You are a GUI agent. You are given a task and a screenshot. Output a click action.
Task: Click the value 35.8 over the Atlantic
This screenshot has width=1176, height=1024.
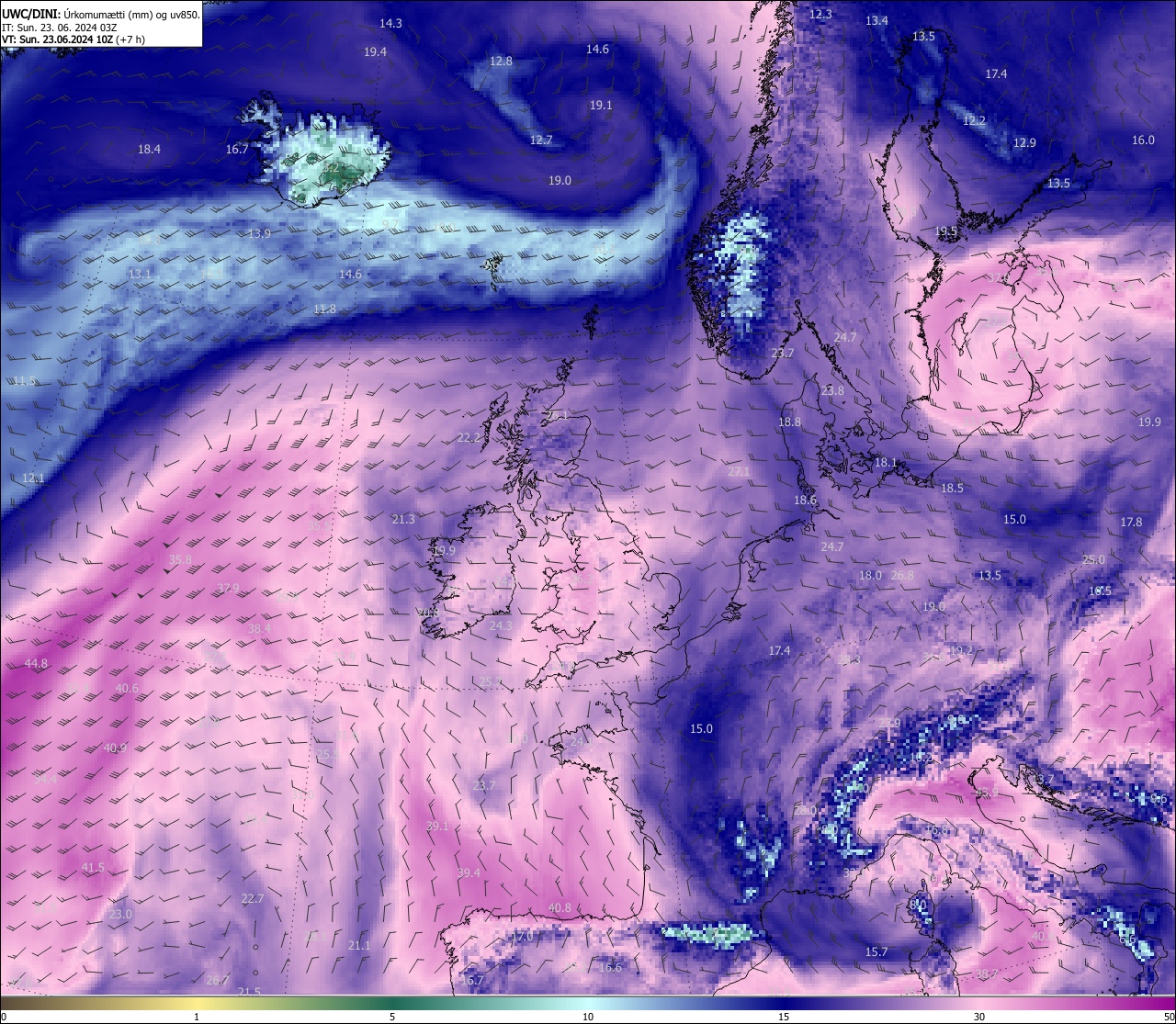[x=181, y=559]
